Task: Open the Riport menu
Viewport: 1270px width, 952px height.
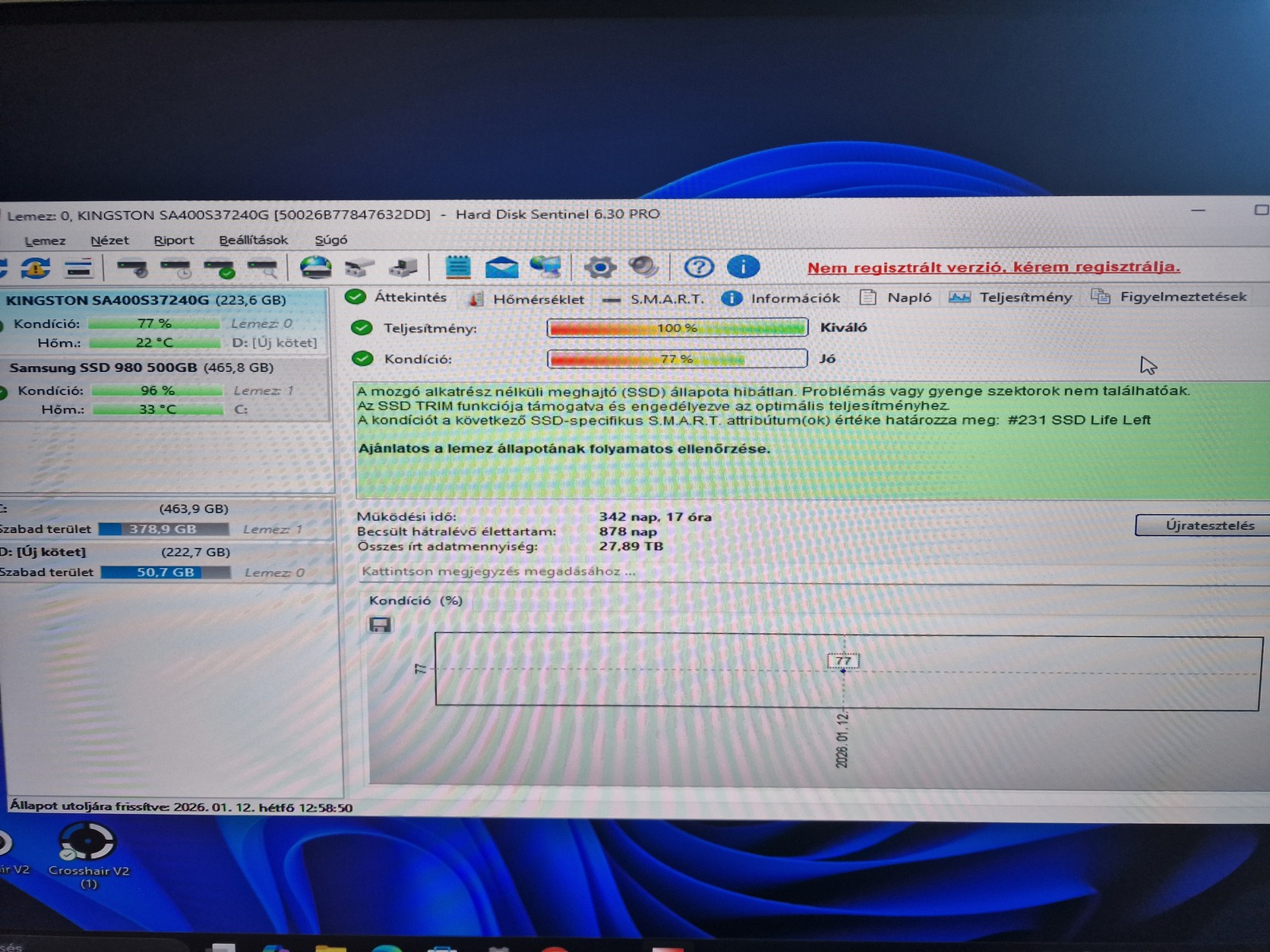Action: (173, 240)
